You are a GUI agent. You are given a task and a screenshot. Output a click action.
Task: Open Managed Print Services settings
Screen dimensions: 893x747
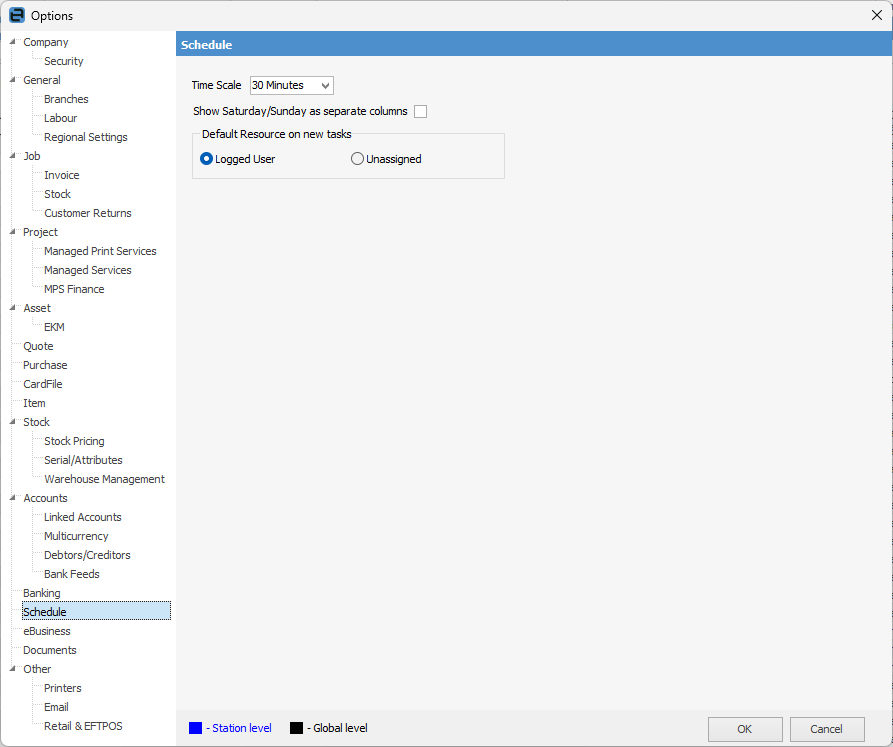[x=100, y=250]
